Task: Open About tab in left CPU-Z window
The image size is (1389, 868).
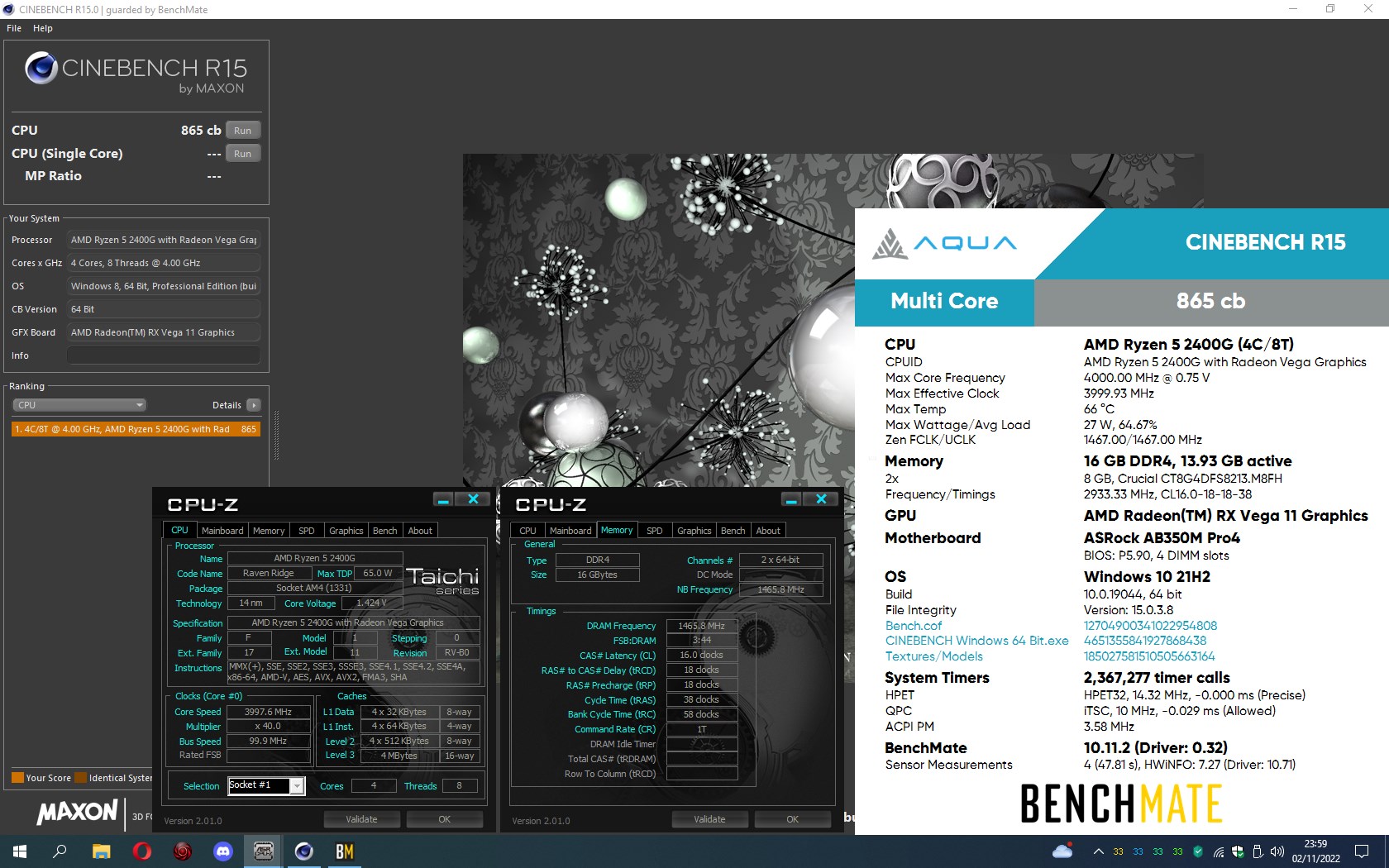Action: tap(420, 531)
